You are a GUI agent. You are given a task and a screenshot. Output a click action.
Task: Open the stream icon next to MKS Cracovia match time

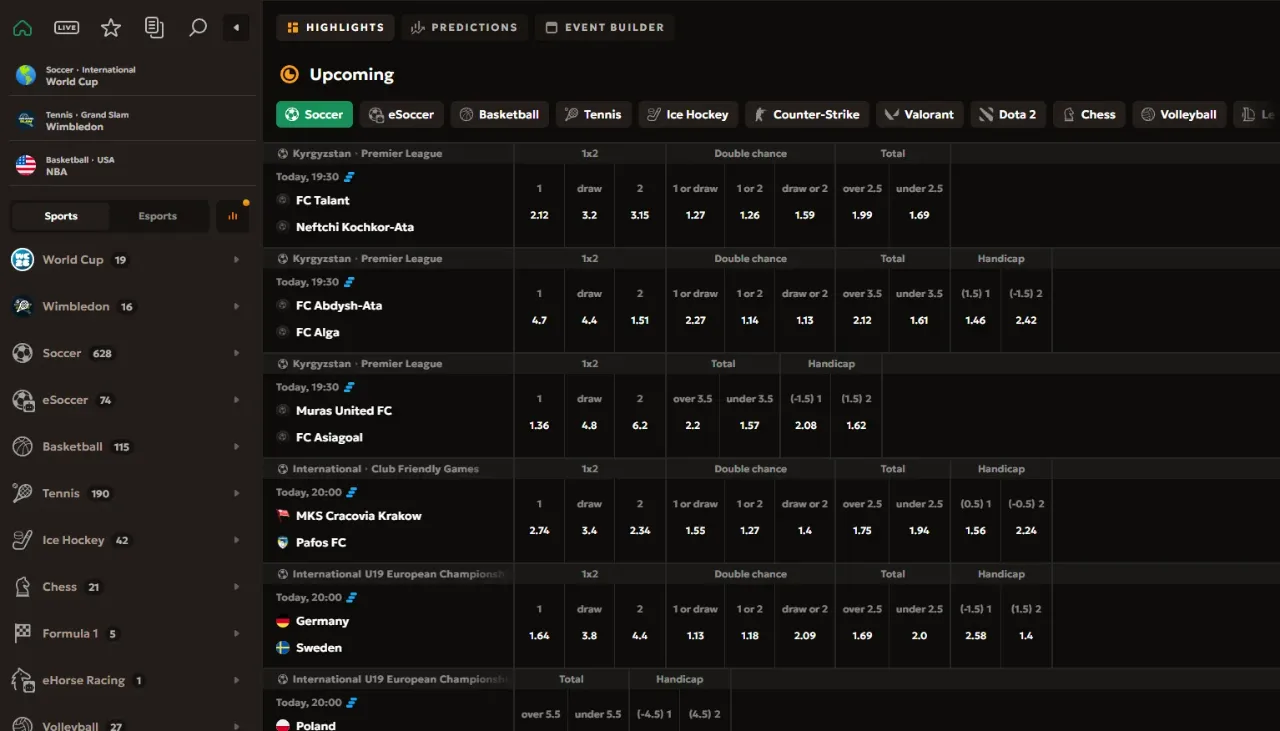click(351, 492)
